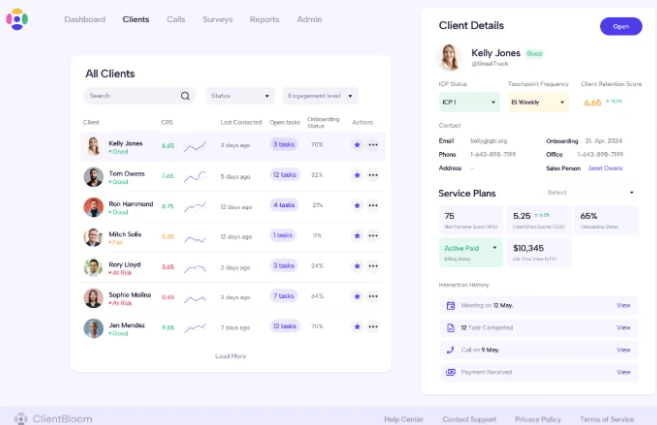Open the Reports tab

[264, 19]
